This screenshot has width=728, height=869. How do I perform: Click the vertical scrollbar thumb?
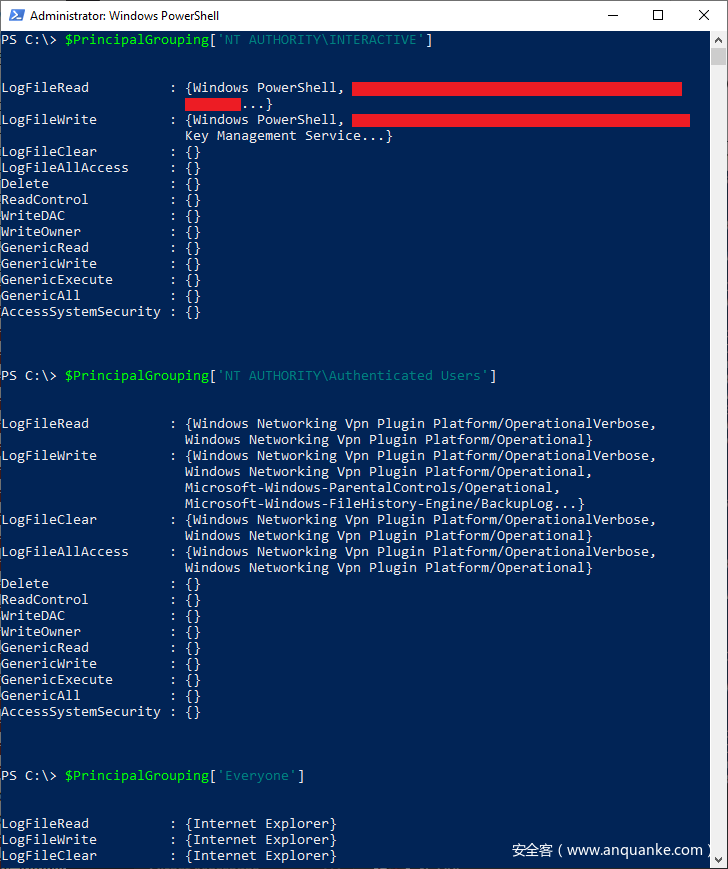point(718,57)
